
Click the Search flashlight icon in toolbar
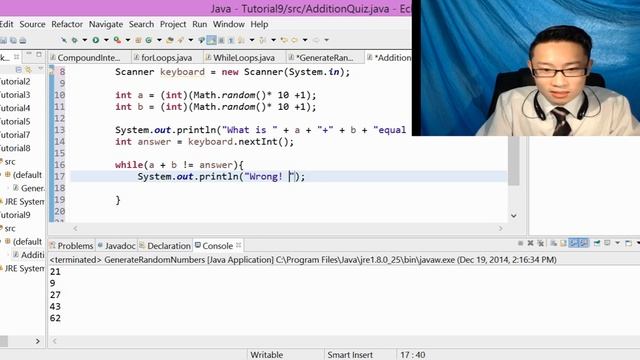[181, 40]
